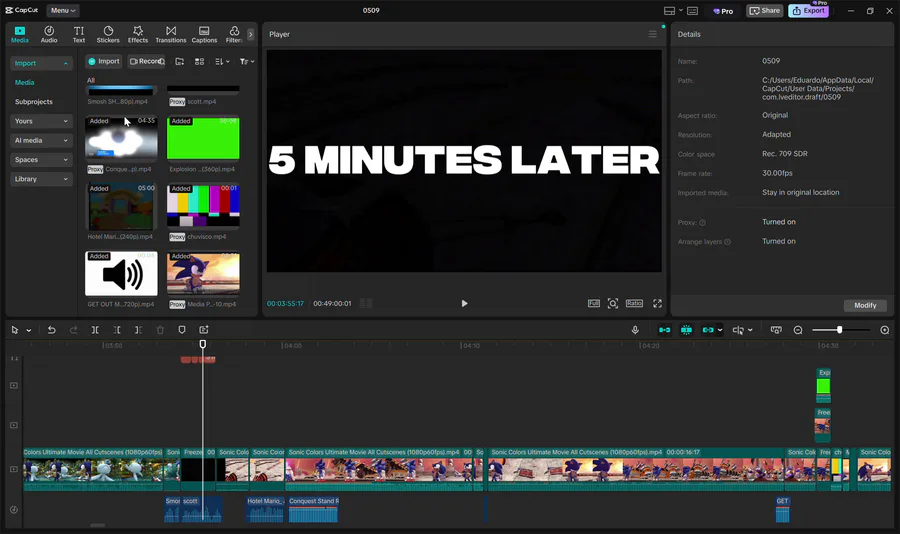Select the Hotel Mari..(240p).mp4 thumbnail

pos(121,206)
